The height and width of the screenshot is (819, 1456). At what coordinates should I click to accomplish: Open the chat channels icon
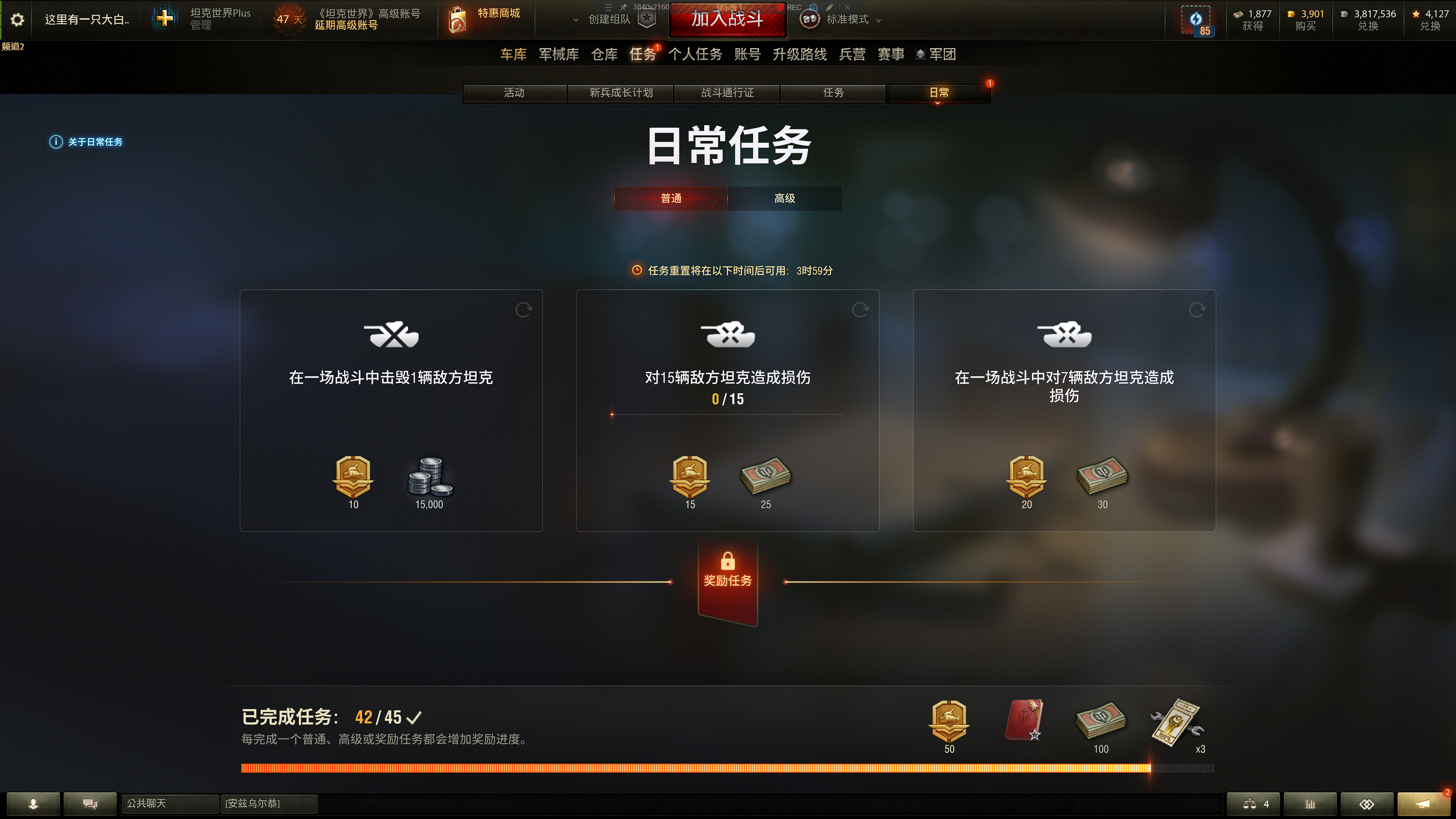coord(90,804)
